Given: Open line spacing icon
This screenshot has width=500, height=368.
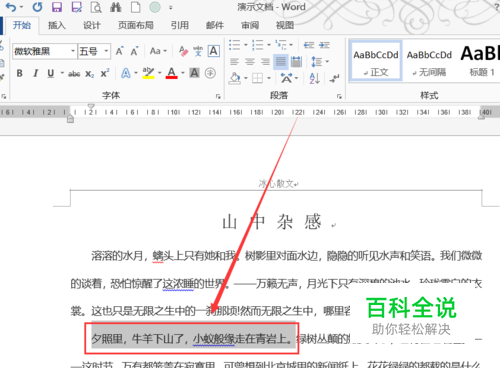Looking at the screenshot, I should click(x=316, y=61).
